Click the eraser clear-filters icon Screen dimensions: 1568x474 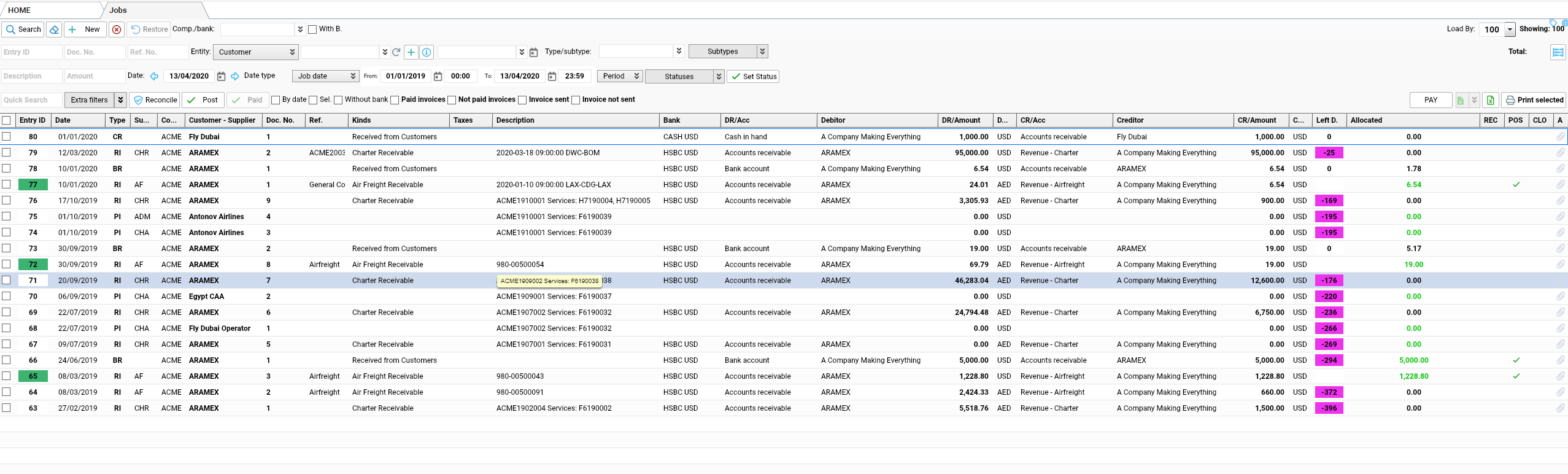[54, 29]
